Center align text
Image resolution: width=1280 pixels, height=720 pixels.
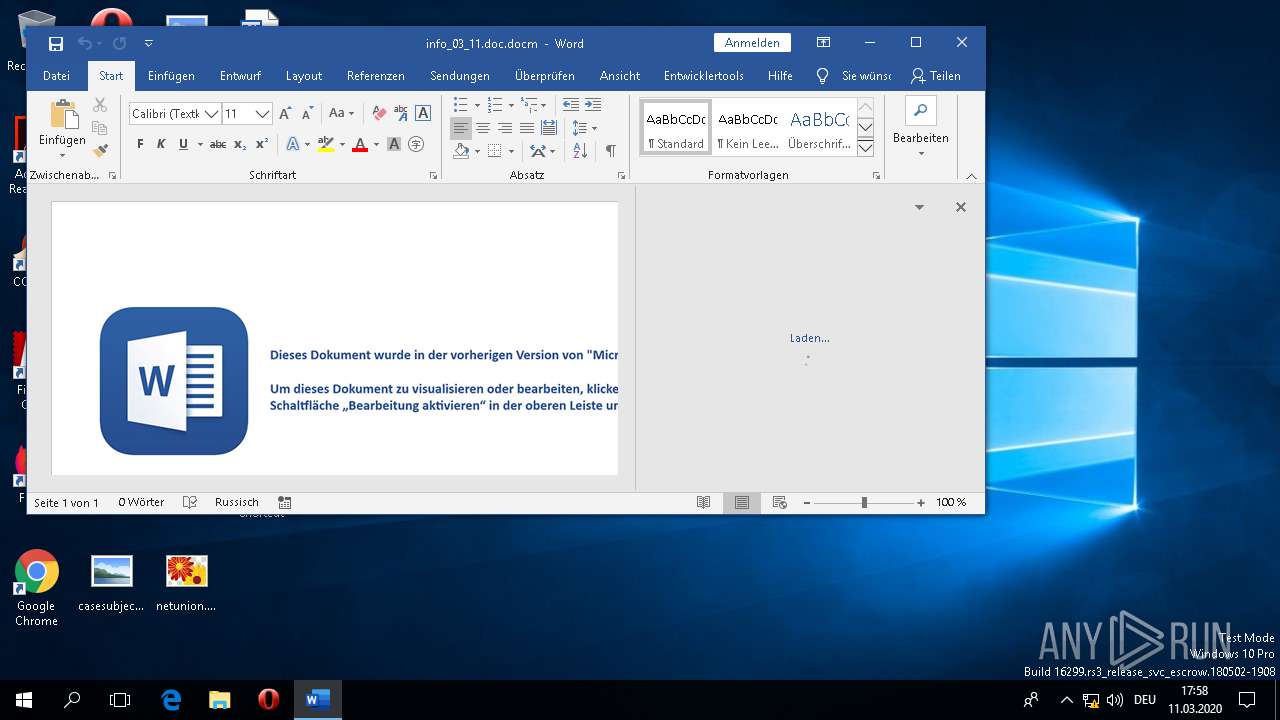click(x=483, y=128)
